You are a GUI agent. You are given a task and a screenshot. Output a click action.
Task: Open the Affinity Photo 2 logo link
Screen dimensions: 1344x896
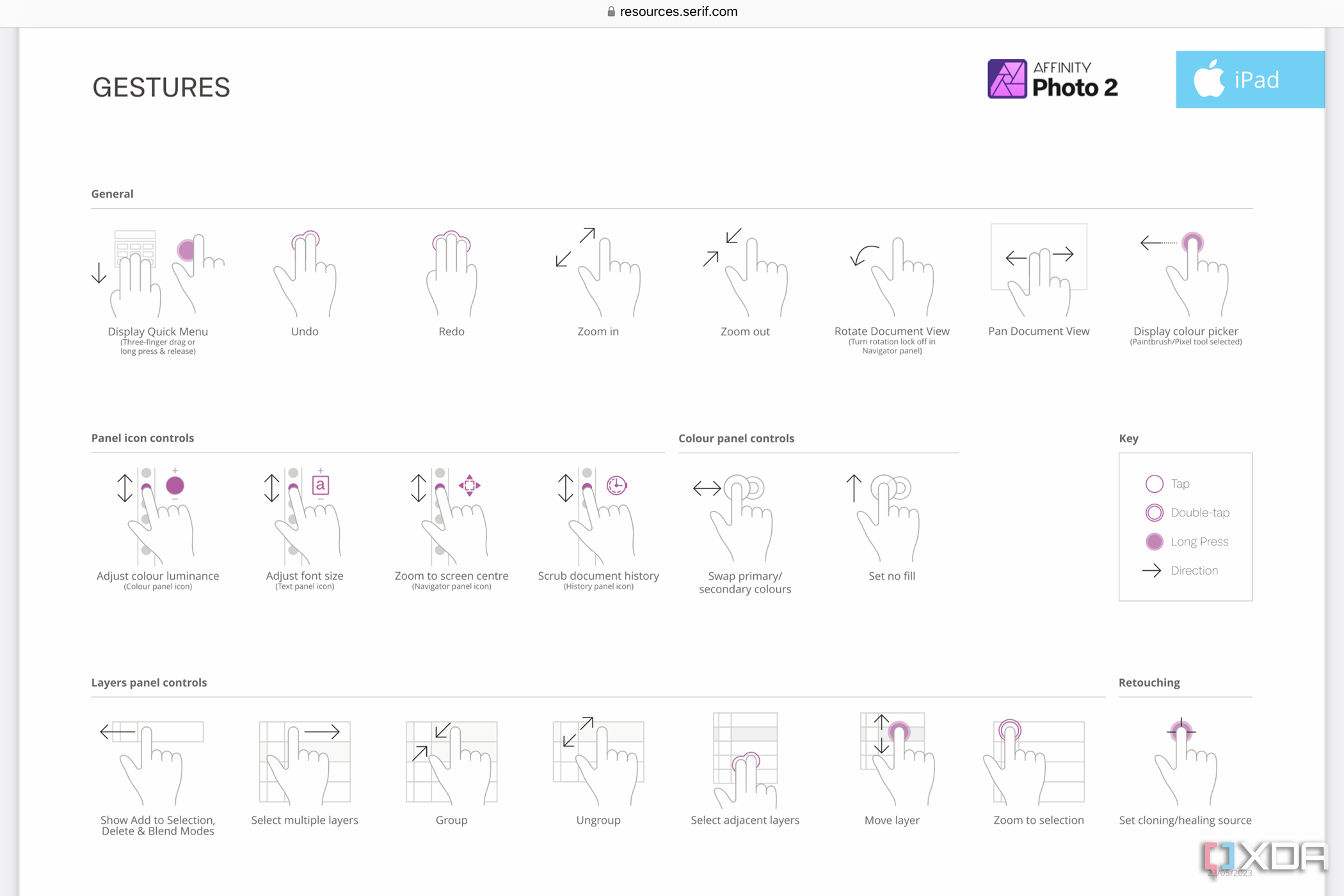tap(1051, 79)
